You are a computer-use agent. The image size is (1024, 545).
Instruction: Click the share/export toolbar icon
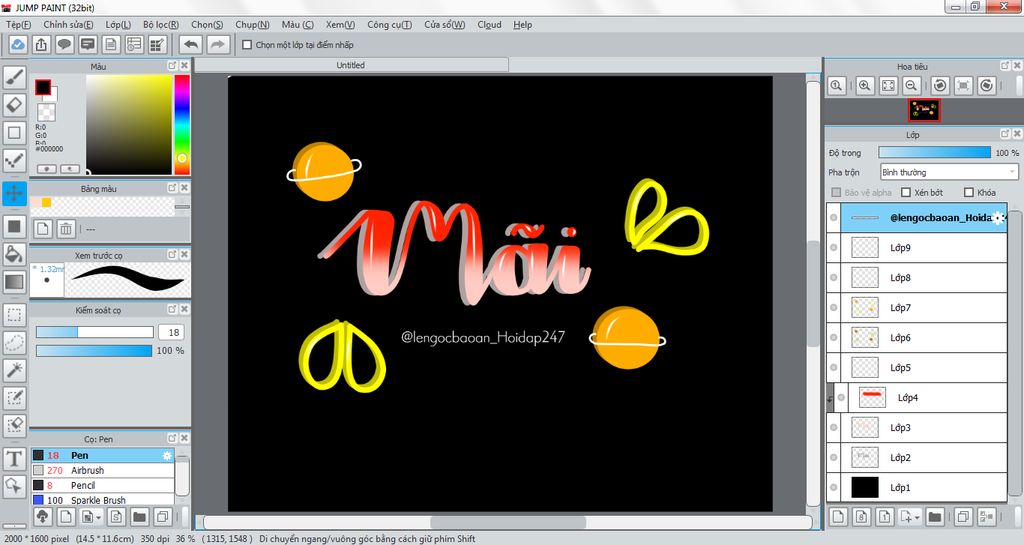(x=41, y=44)
